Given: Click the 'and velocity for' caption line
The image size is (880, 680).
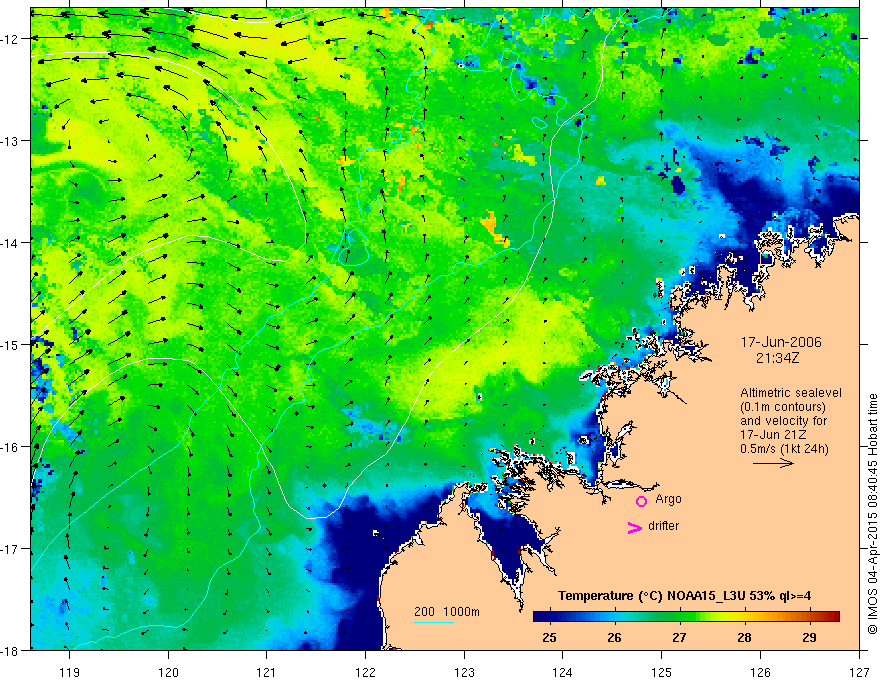Looking at the screenshot, I should (x=783, y=421).
